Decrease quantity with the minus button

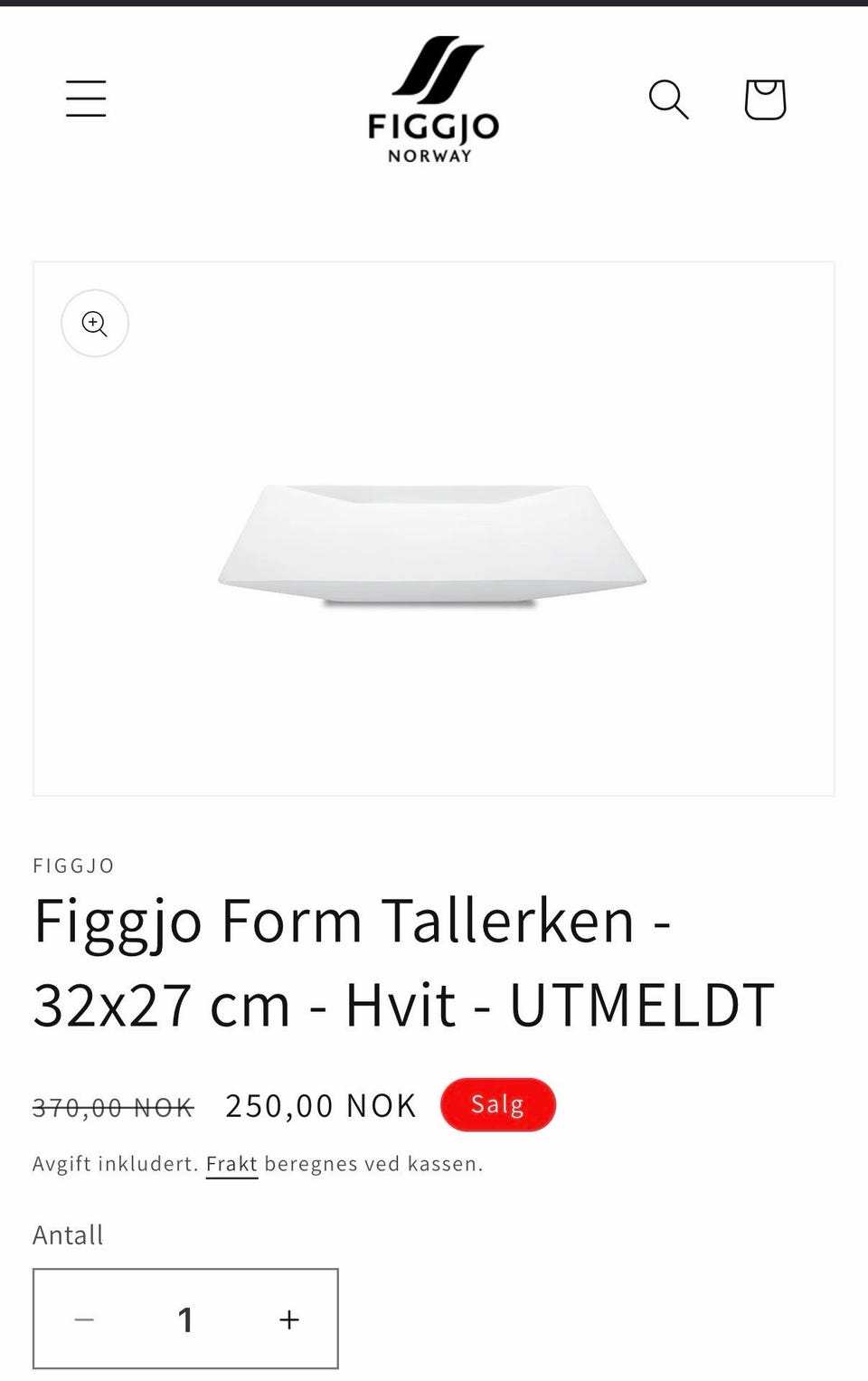pos(84,1320)
